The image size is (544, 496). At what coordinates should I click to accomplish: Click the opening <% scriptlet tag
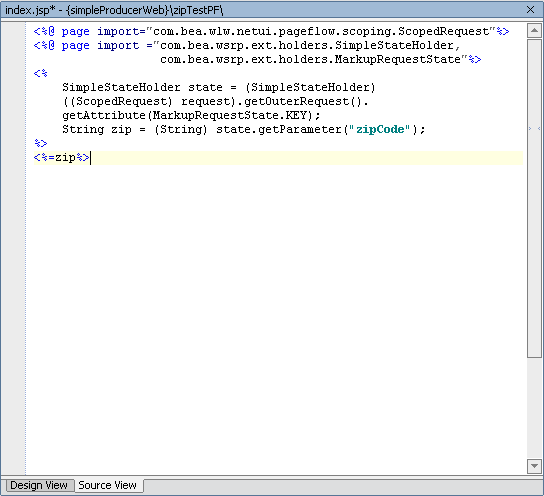[x=41, y=74]
